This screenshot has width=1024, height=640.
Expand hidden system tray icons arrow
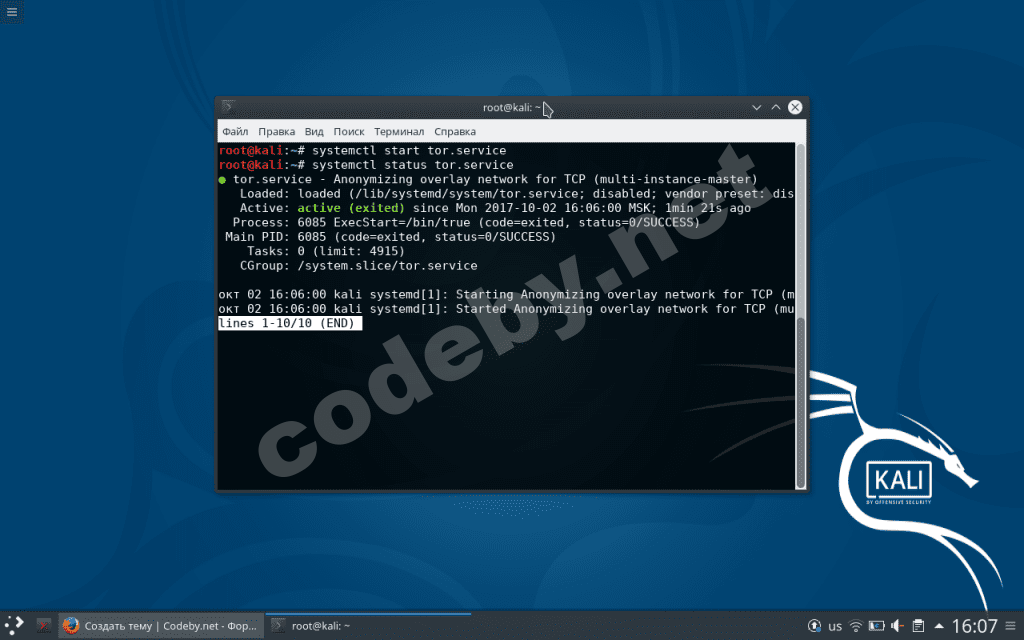pos(939,626)
